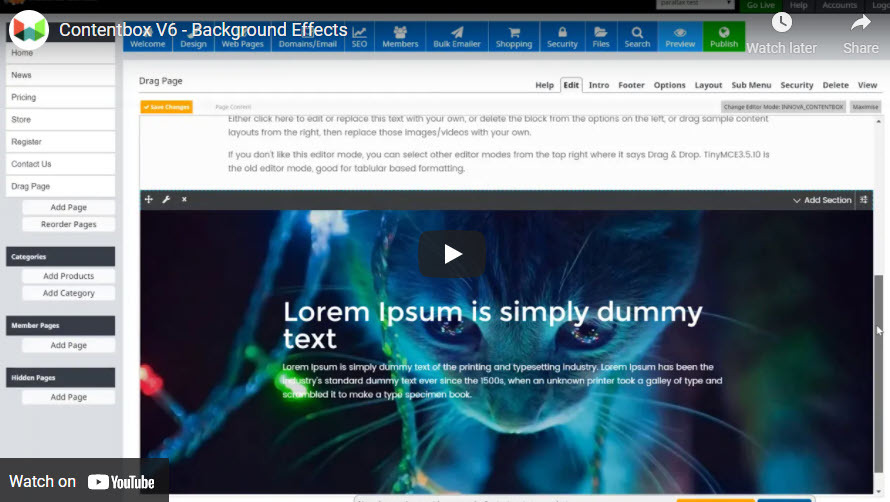This screenshot has height=502, width=890.
Task: Click the sliders icon next to Add Section
Action: 864,199
